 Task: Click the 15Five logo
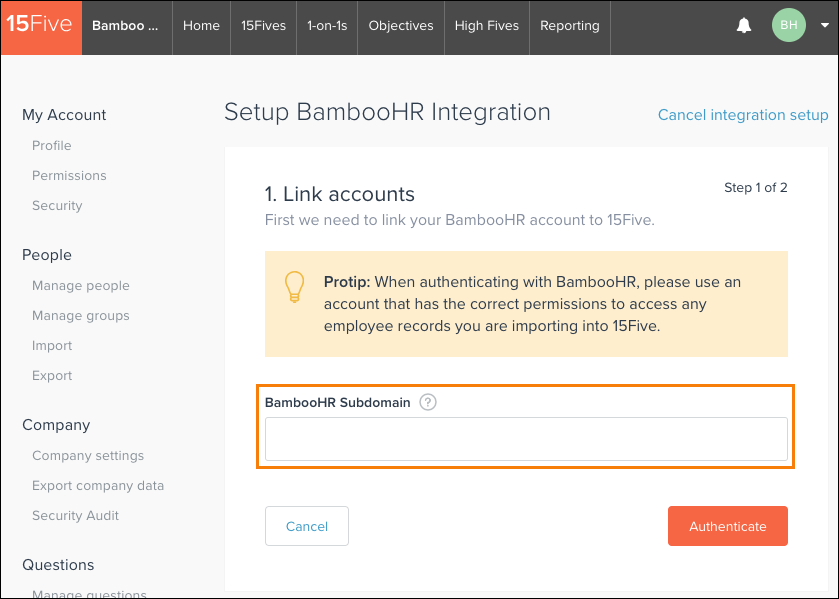click(41, 27)
